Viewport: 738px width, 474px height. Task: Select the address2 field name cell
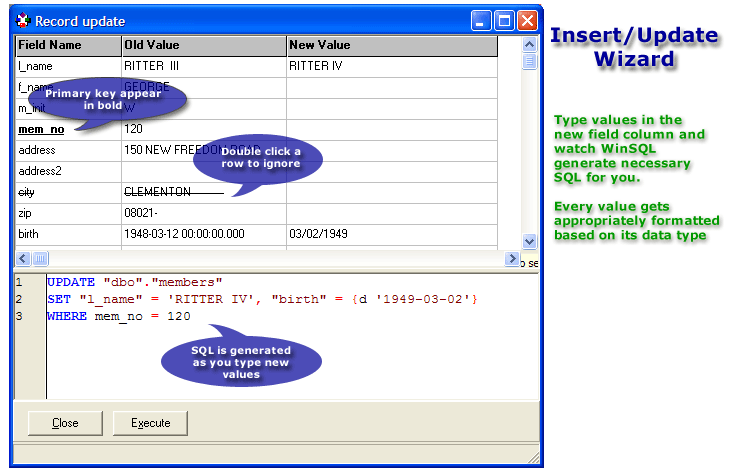69,172
